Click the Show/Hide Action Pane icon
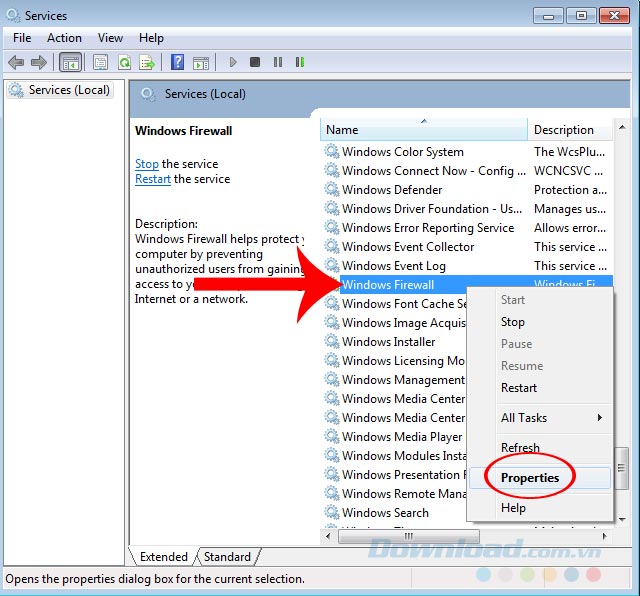Image resolution: width=640 pixels, height=596 pixels. point(201,62)
